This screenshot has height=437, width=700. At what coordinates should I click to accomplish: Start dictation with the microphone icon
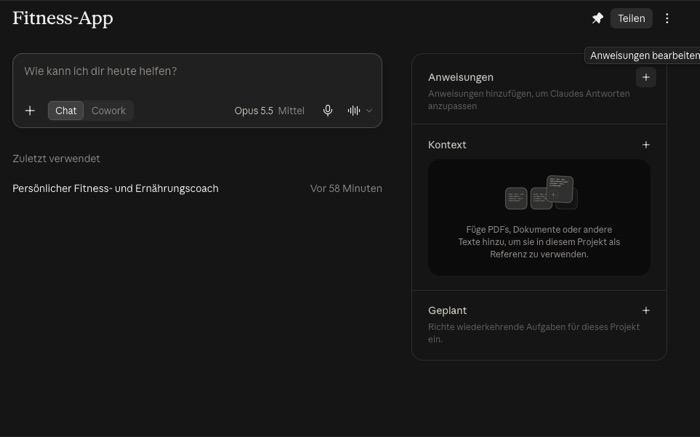(328, 110)
